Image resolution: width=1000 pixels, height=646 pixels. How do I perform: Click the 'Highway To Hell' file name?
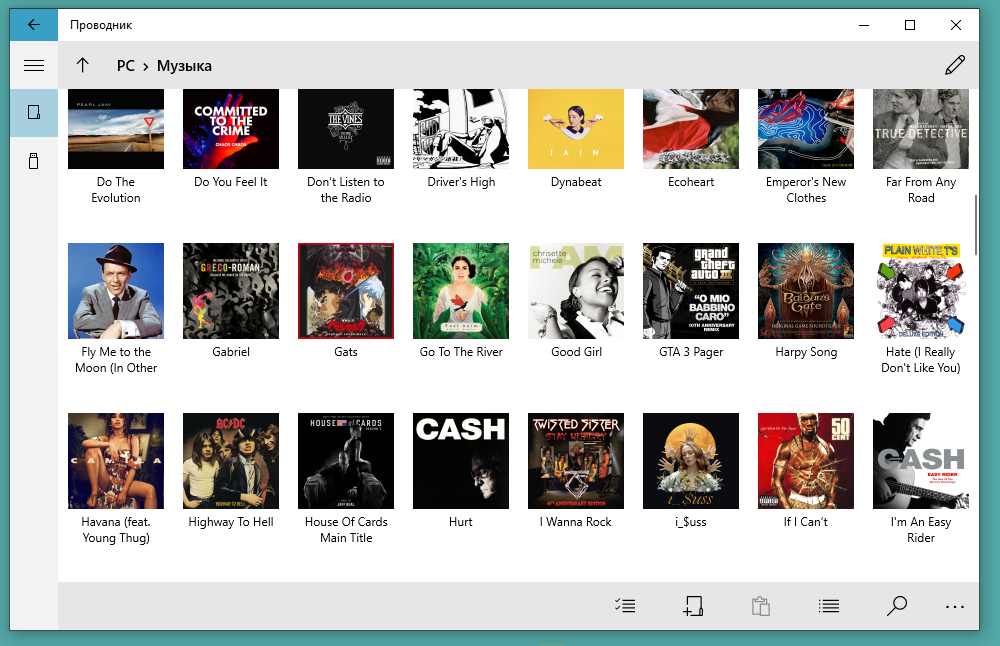point(231,522)
